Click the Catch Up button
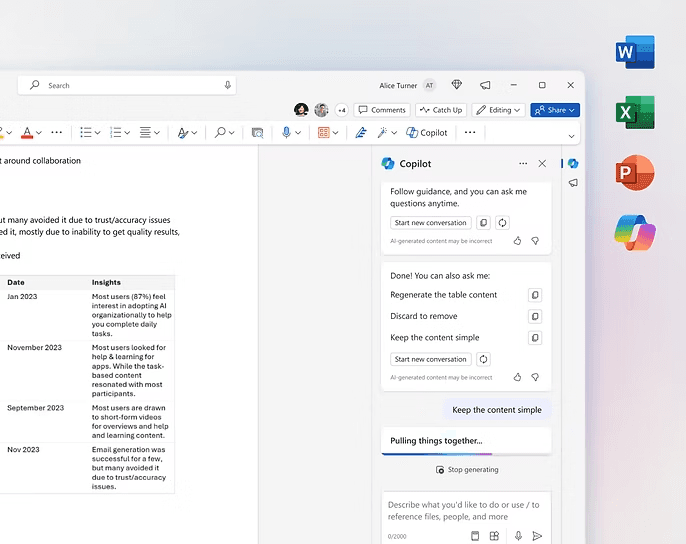The image size is (686, 544). click(x=441, y=110)
